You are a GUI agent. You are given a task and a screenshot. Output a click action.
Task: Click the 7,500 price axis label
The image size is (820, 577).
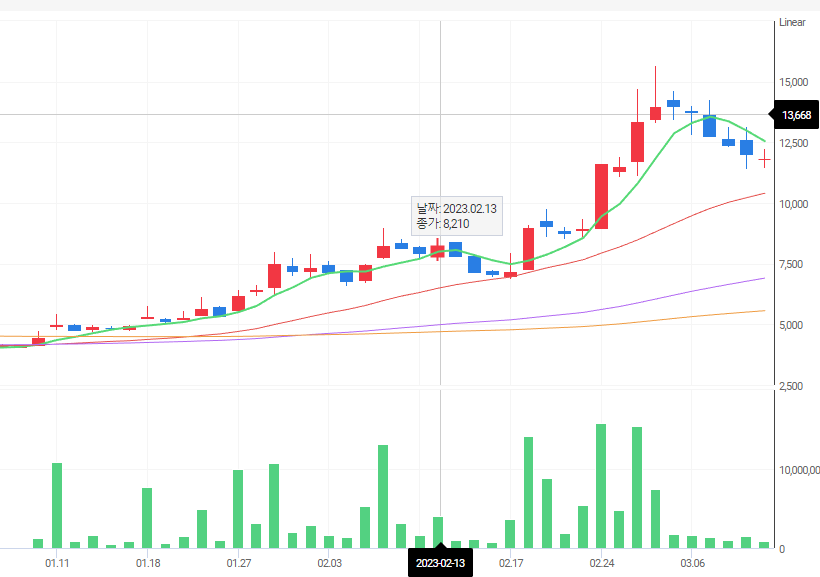[791, 264]
